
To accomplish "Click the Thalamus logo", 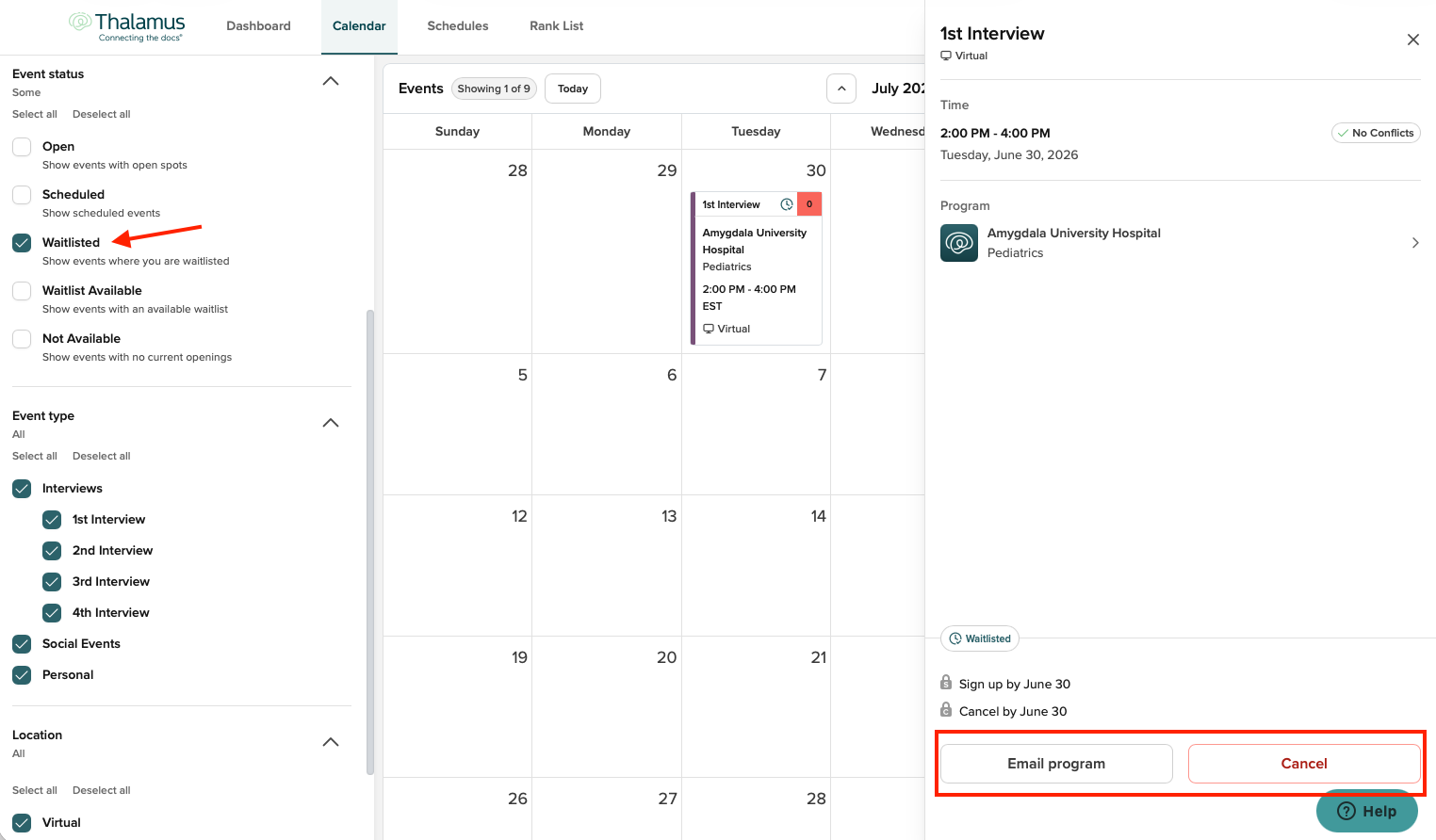I will [127, 26].
